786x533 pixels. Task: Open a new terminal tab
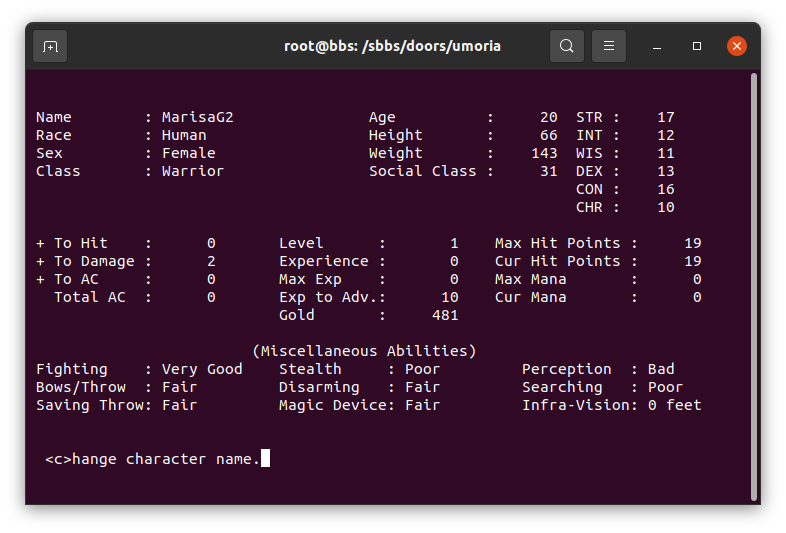click(50, 46)
